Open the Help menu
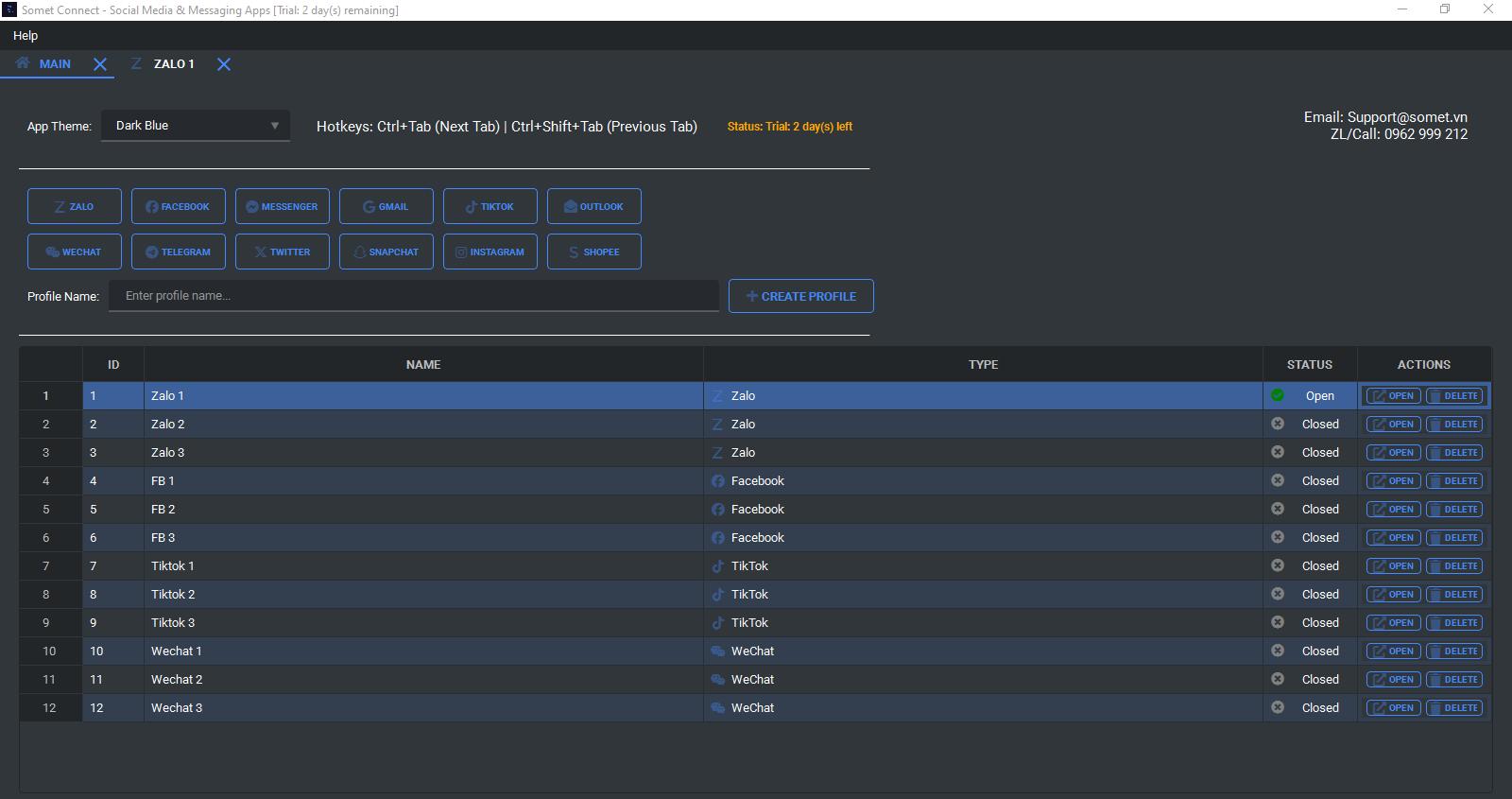 click(26, 35)
